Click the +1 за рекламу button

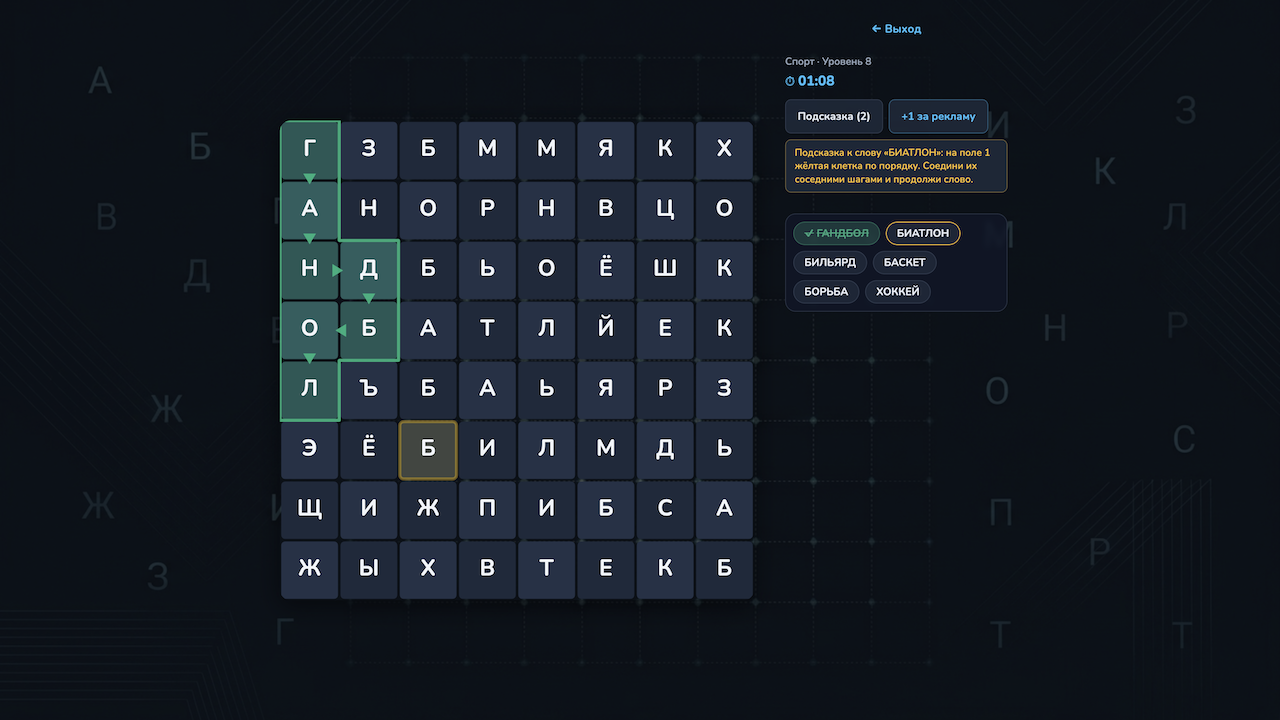938,116
